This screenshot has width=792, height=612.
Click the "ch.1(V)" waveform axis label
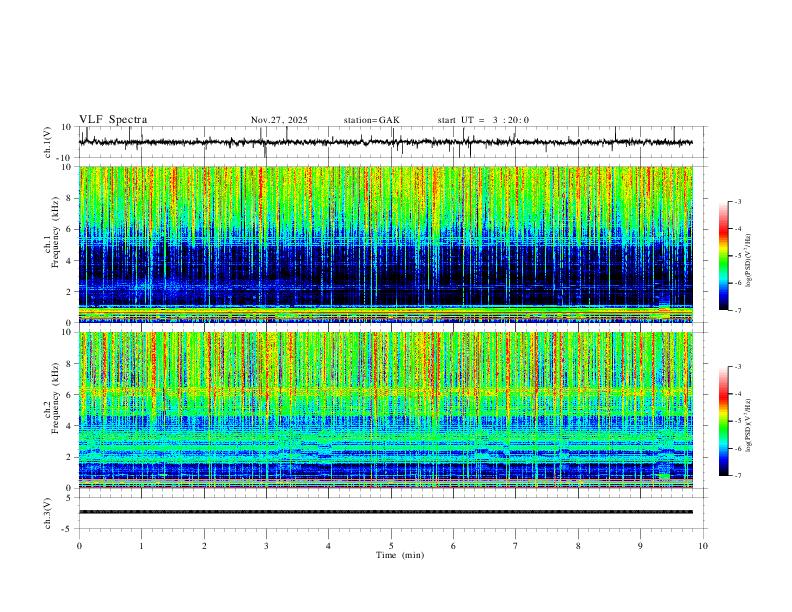(x=48, y=142)
